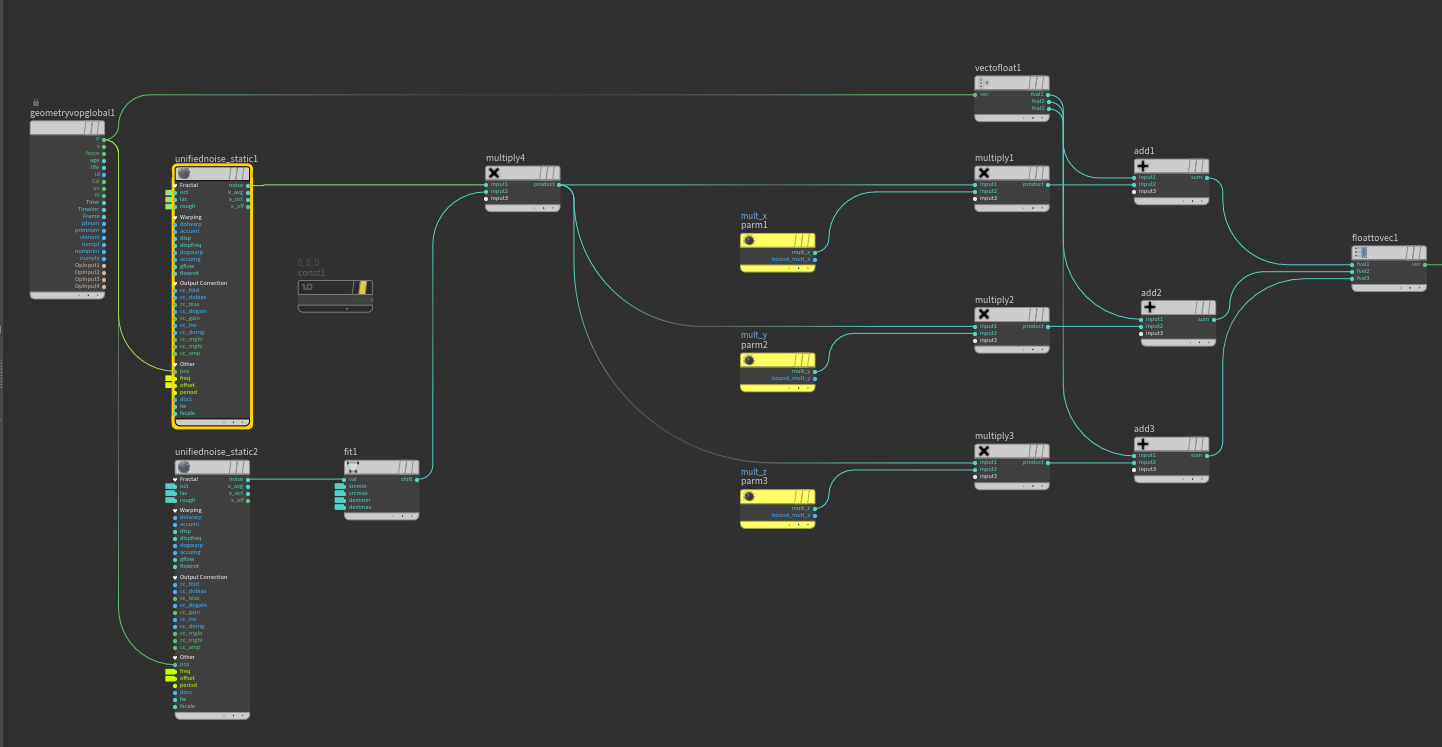Click the vectofloat1 node's icon

(x=984, y=83)
